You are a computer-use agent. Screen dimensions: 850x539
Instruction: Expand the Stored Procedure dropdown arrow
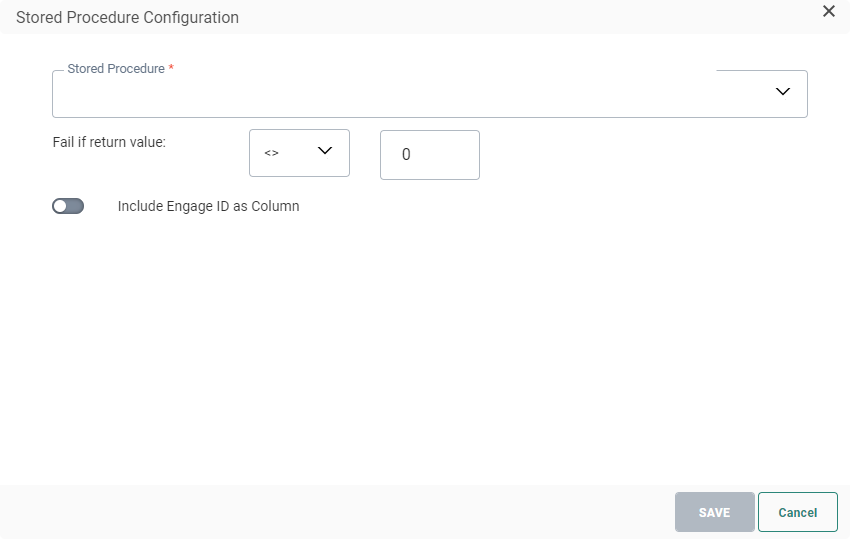pyautogui.click(x=783, y=92)
